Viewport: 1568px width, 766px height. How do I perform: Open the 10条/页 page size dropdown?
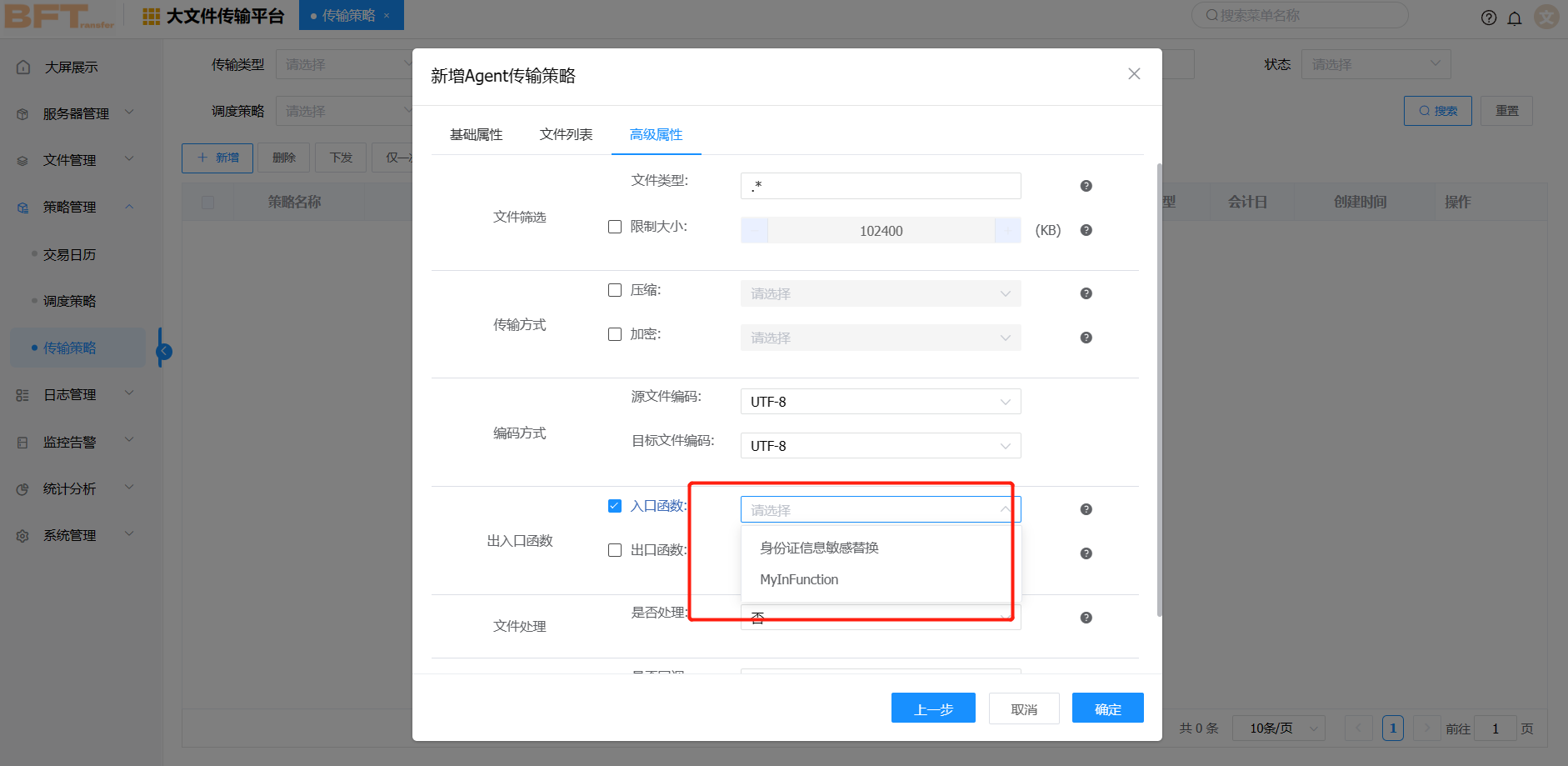pyautogui.click(x=1279, y=728)
